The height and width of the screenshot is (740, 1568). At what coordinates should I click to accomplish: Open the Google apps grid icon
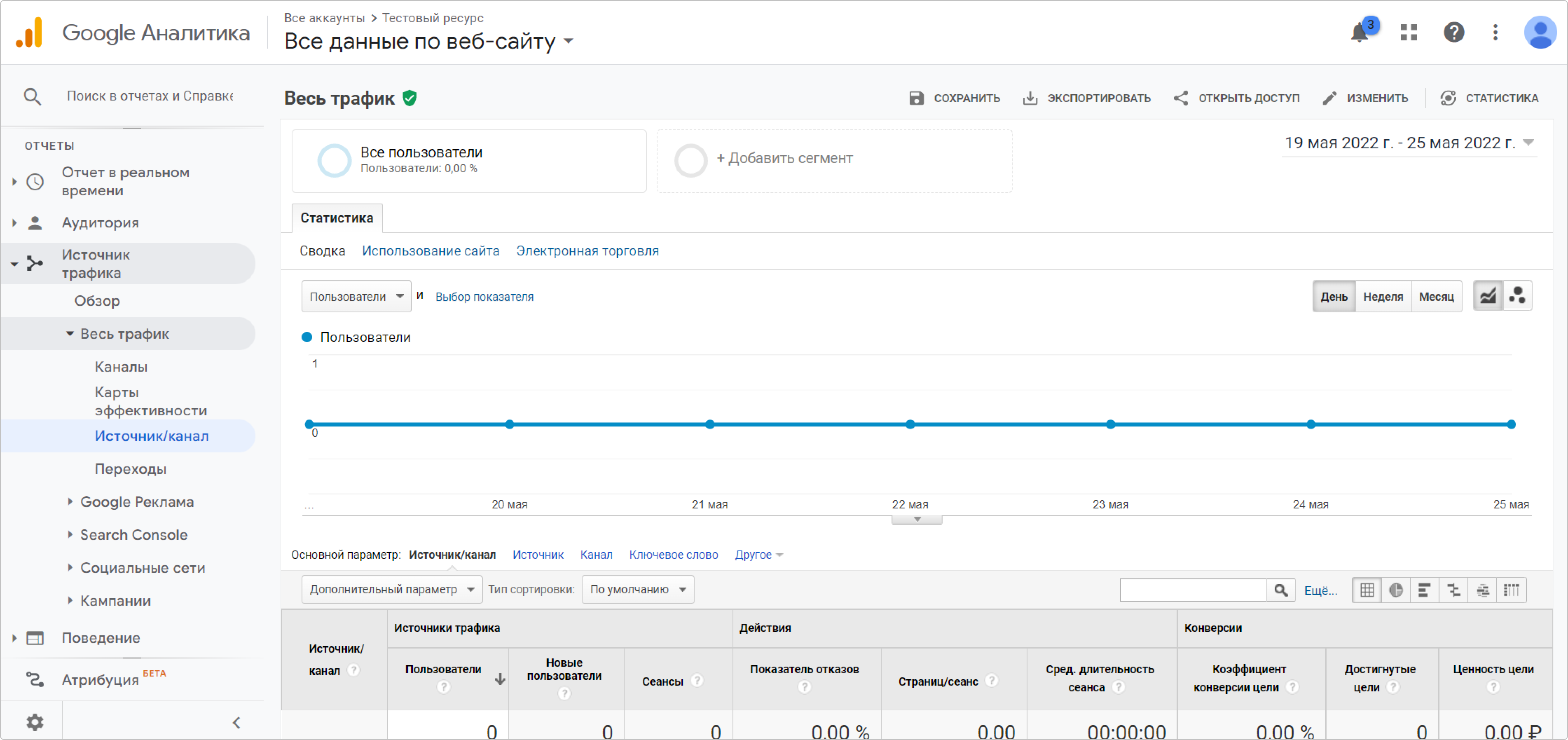[x=1409, y=32]
